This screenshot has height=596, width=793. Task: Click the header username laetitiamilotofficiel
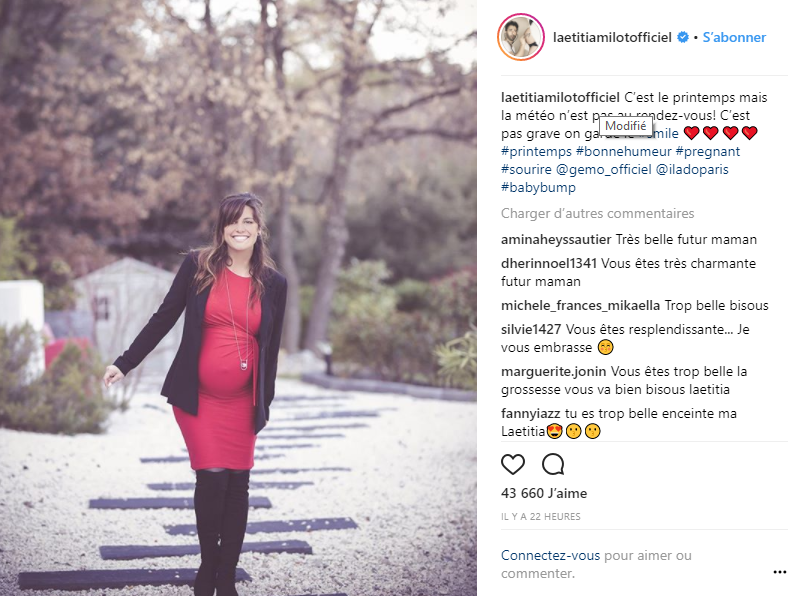[x=612, y=37]
